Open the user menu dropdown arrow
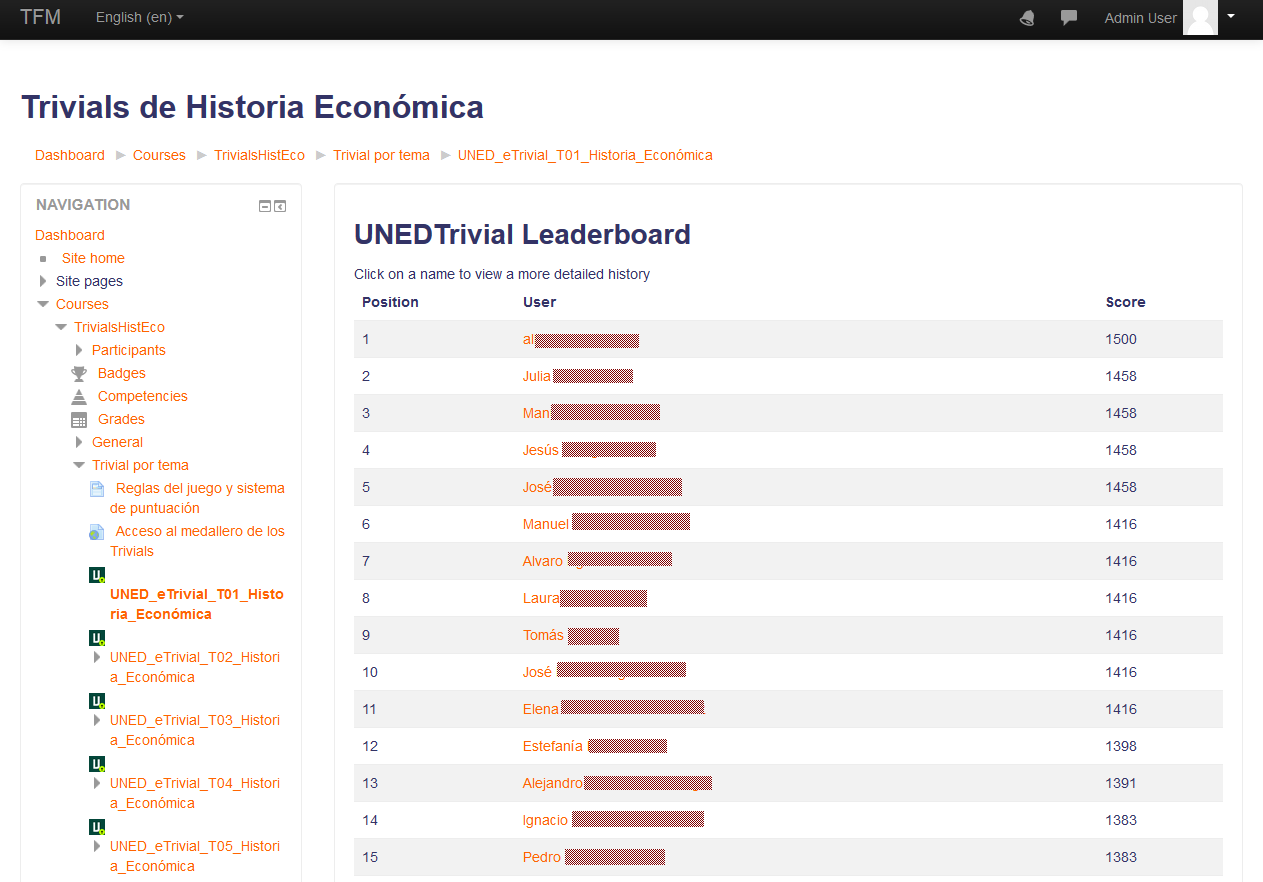The image size is (1263, 882). pos(1231,16)
